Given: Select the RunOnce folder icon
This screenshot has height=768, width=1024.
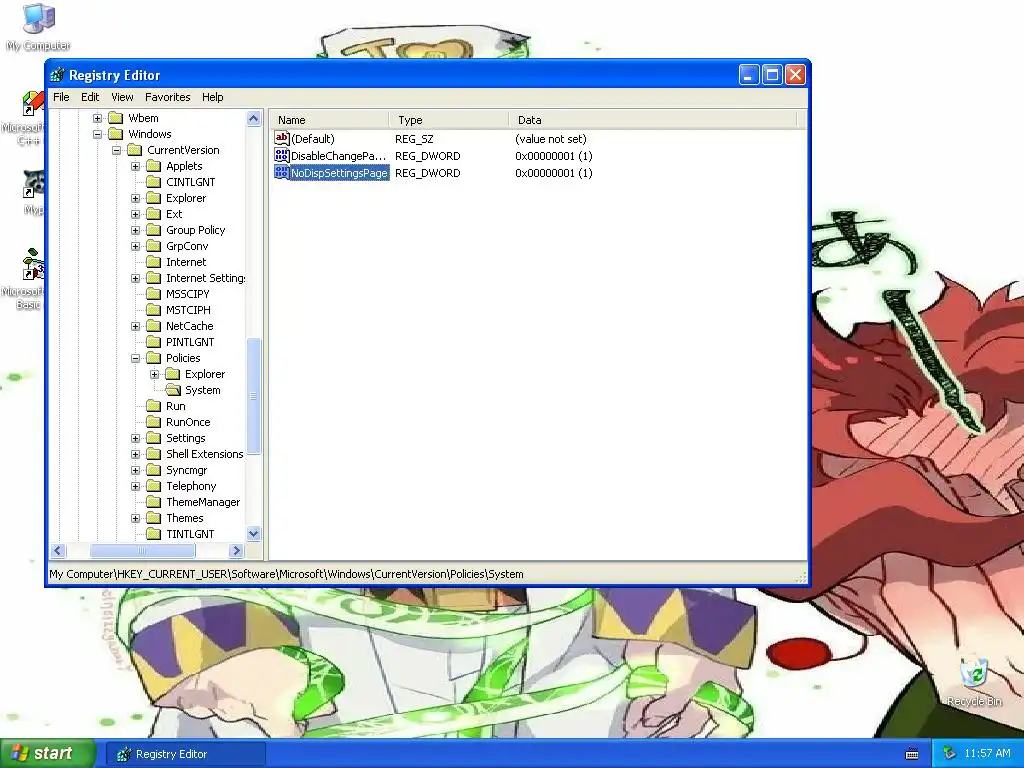Looking at the screenshot, I should [x=153, y=422].
